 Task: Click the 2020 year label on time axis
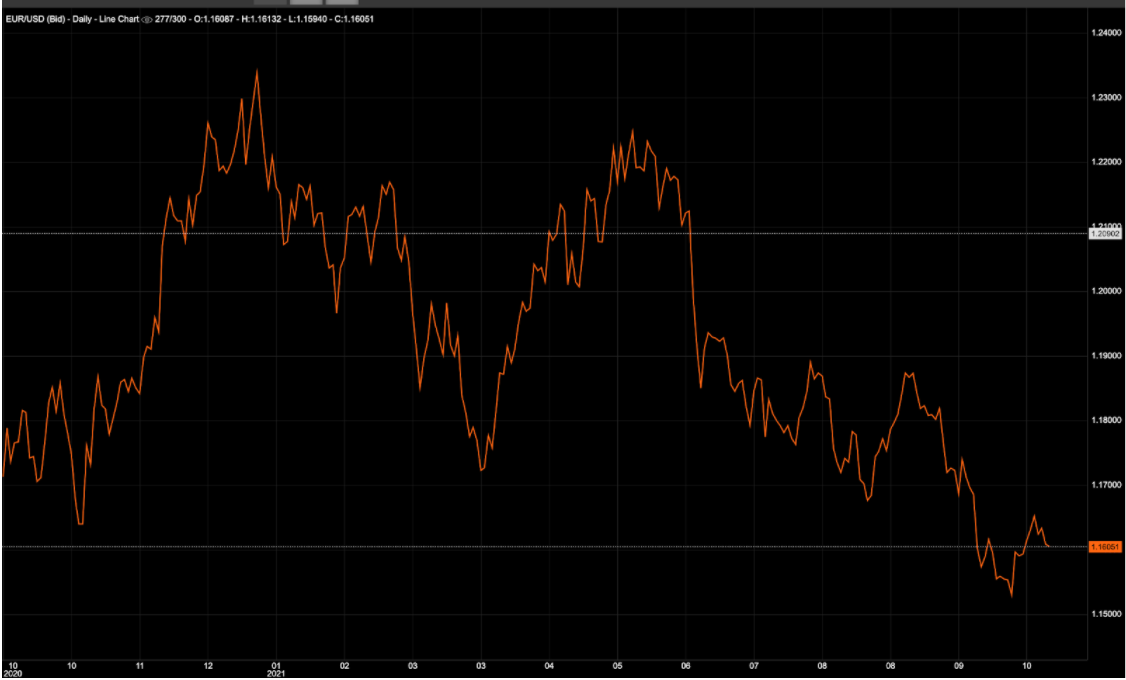click(13, 673)
